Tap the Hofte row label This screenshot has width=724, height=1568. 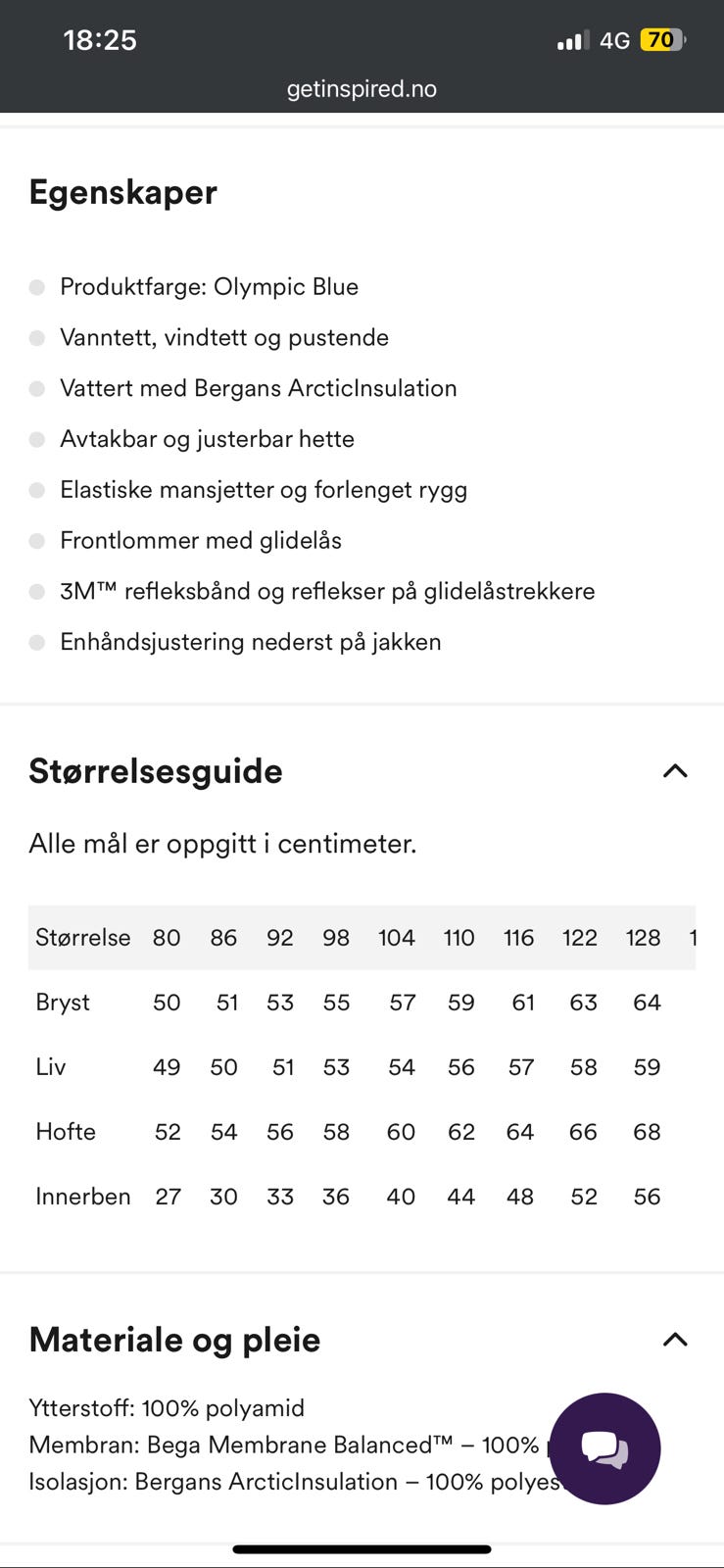(x=66, y=1132)
